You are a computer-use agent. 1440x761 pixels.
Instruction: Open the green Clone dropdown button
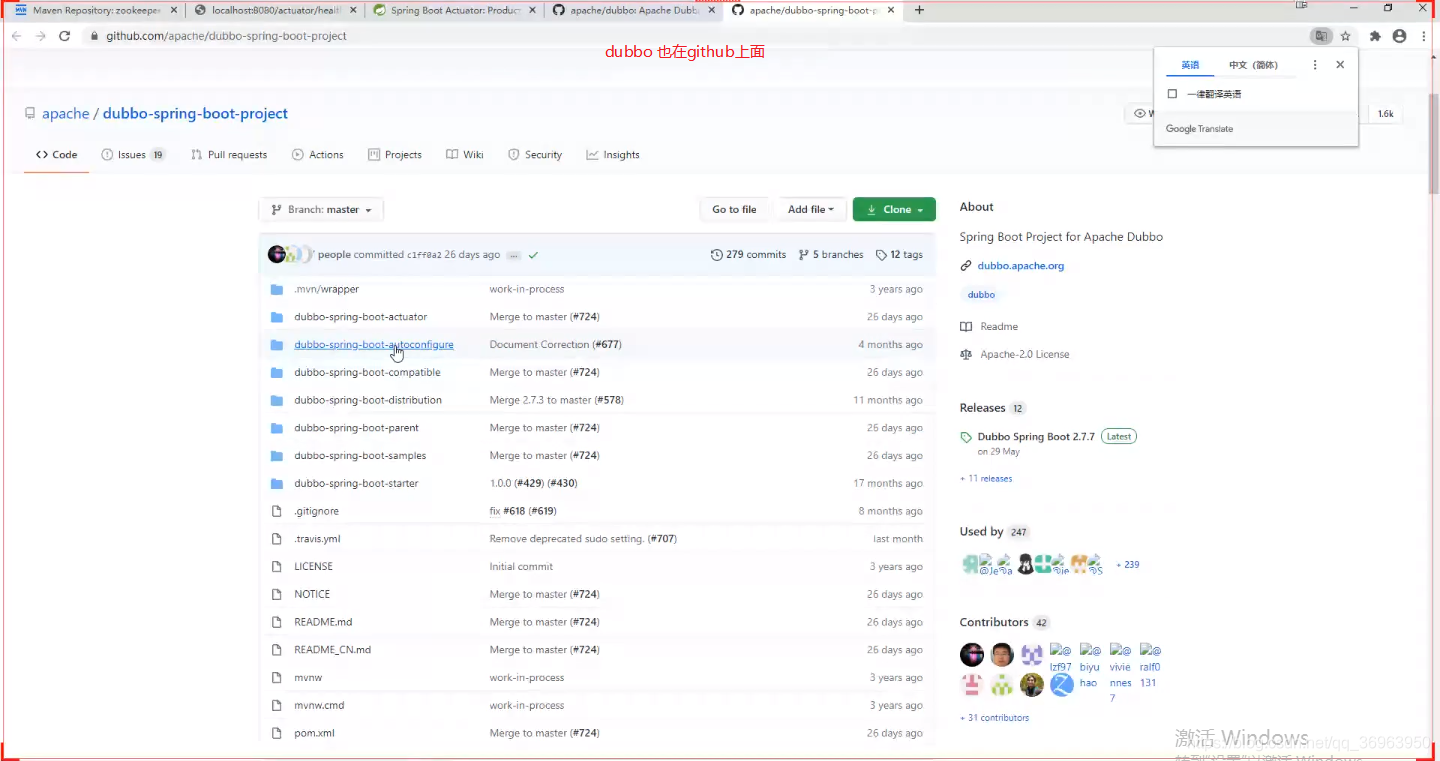tap(894, 210)
